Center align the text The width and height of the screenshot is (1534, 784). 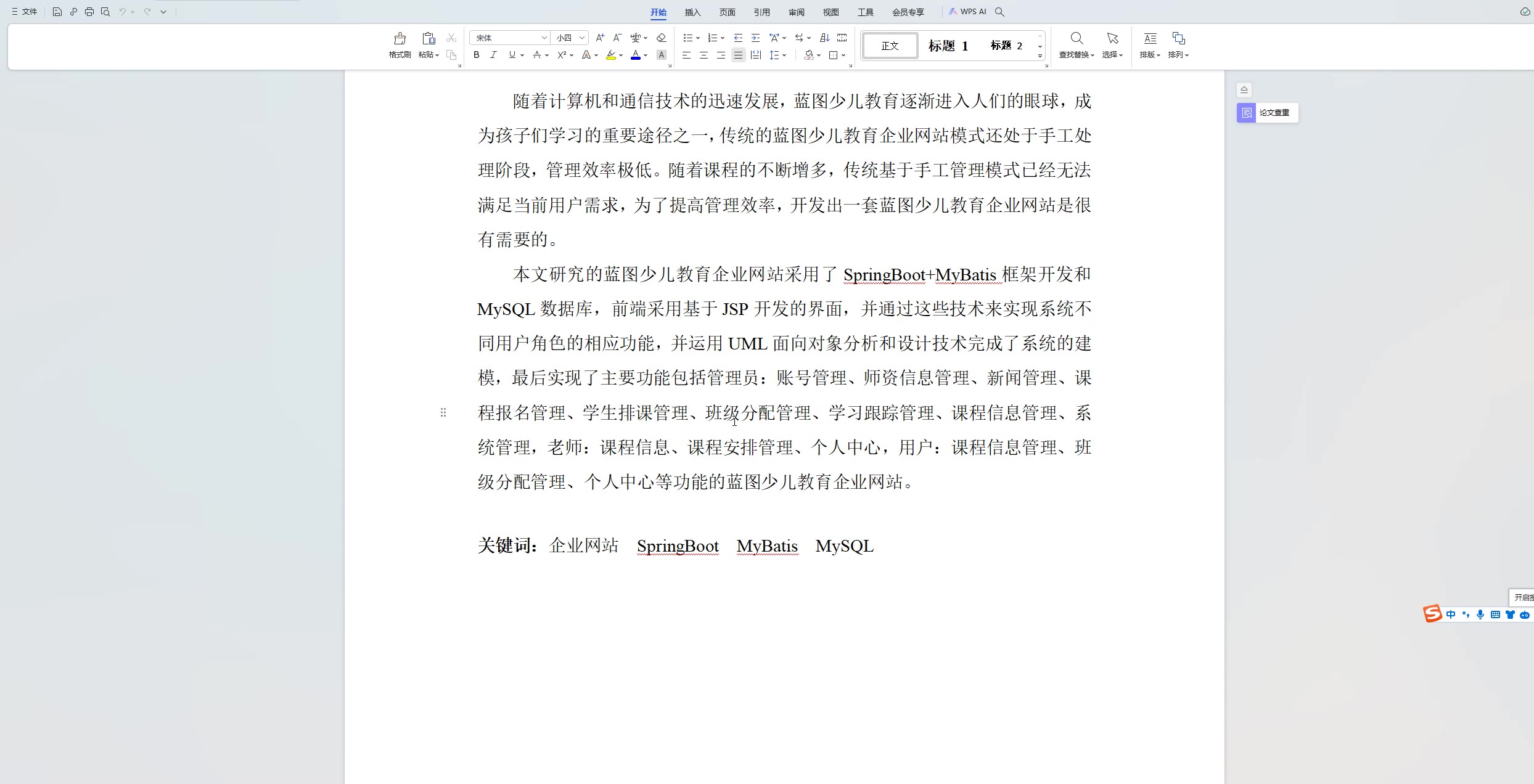tap(703, 55)
